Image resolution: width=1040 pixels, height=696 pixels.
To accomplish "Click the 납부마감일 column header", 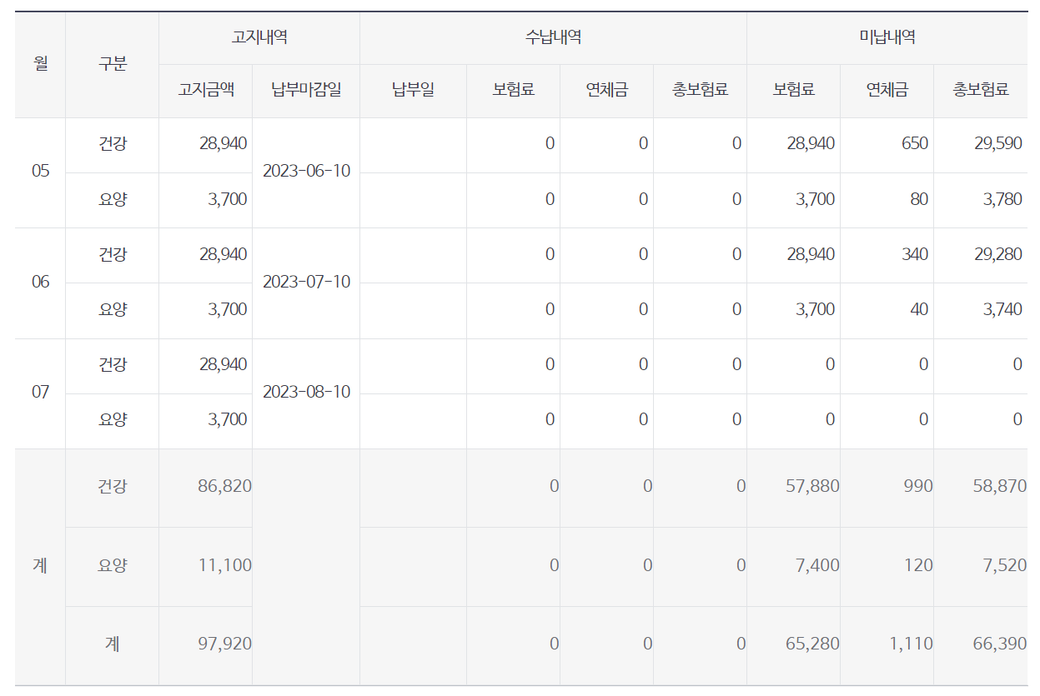I will (x=306, y=90).
